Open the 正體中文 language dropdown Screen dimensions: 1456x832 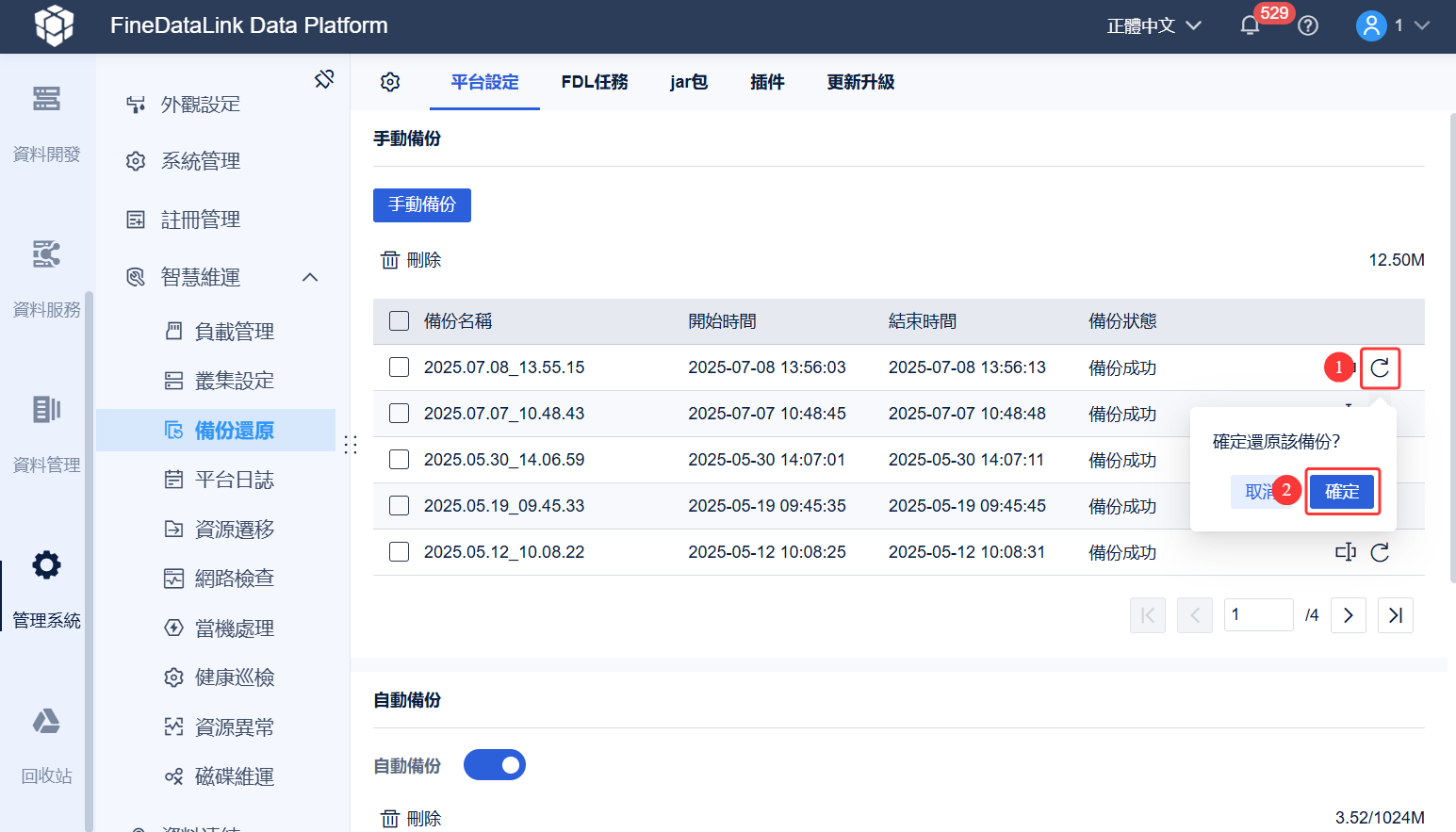pos(1154,25)
